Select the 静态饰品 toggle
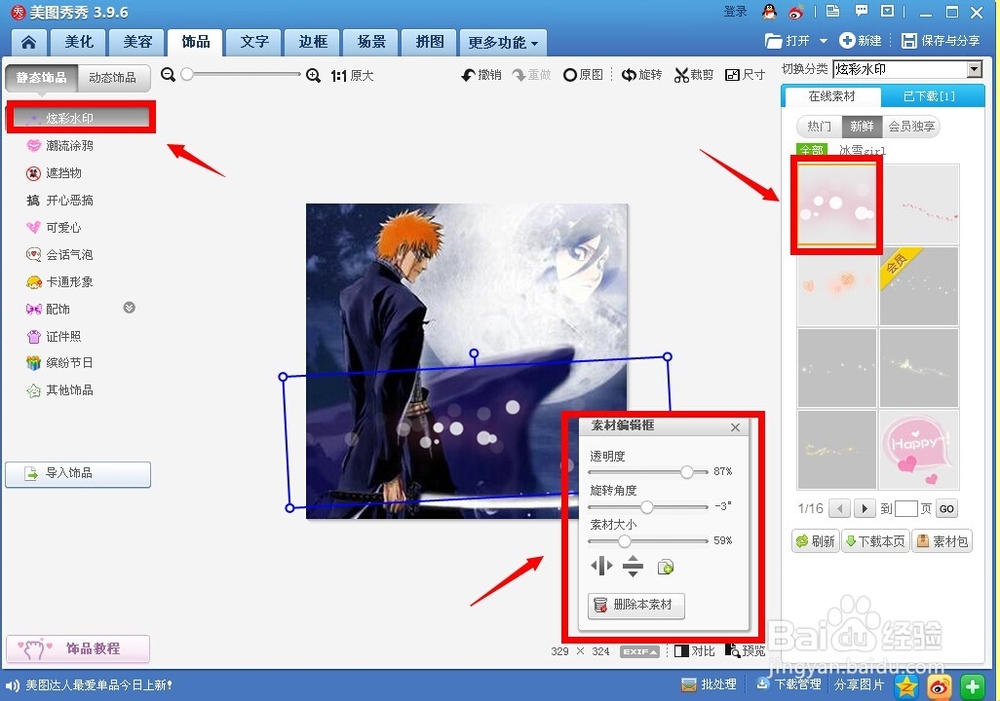 pos(41,78)
